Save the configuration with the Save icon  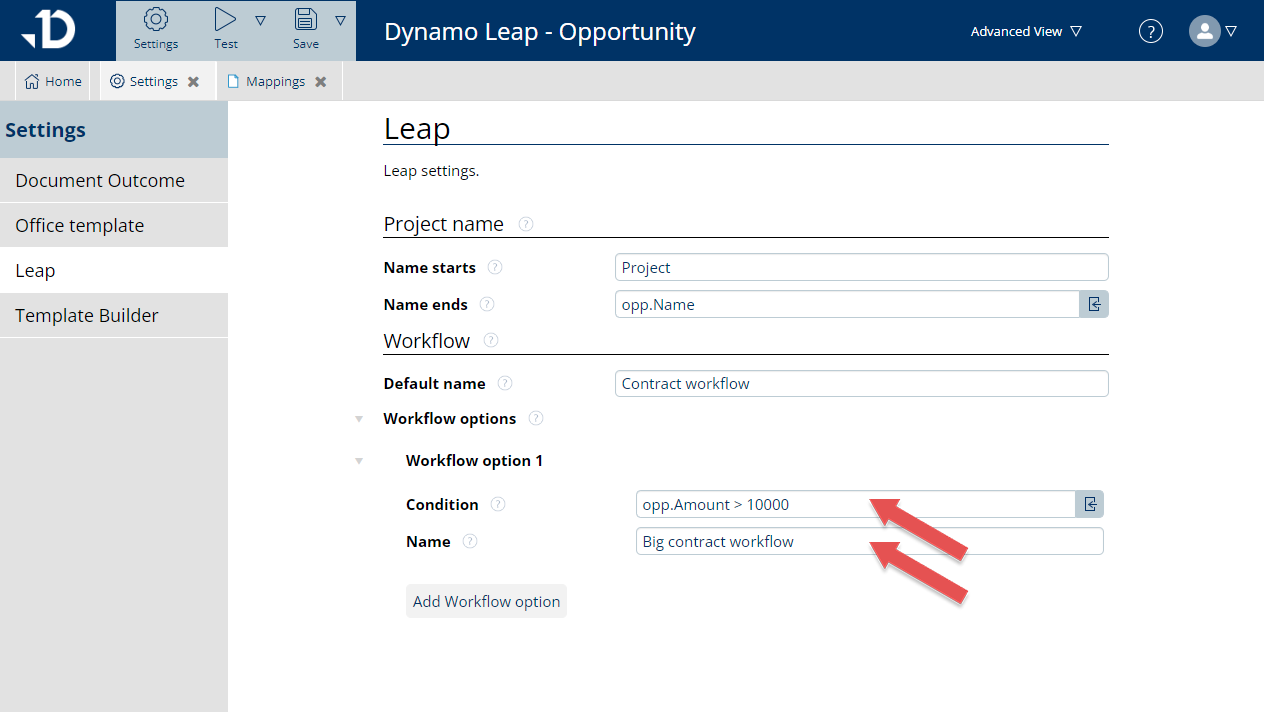tap(305, 20)
